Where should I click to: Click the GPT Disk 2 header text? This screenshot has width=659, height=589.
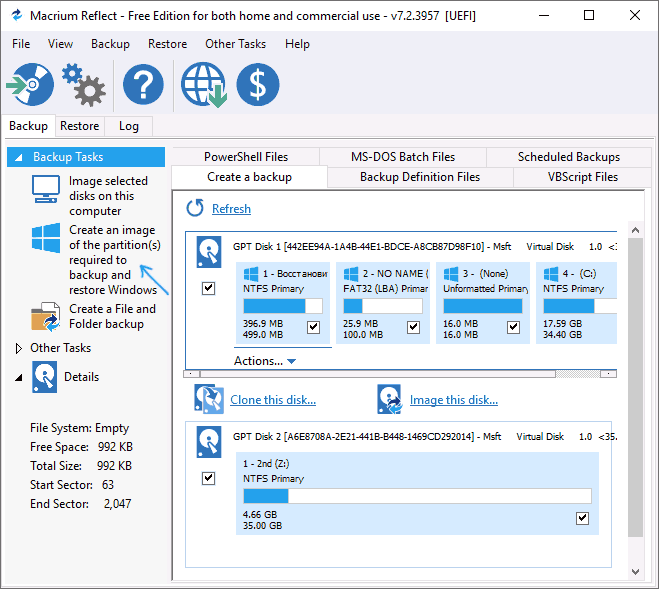pos(425,437)
